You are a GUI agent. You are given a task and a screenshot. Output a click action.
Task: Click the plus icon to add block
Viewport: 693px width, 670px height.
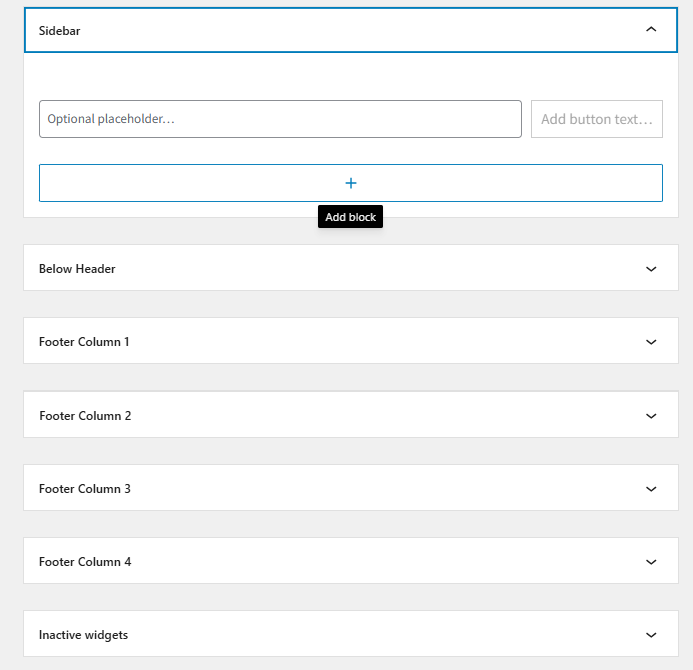(350, 183)
